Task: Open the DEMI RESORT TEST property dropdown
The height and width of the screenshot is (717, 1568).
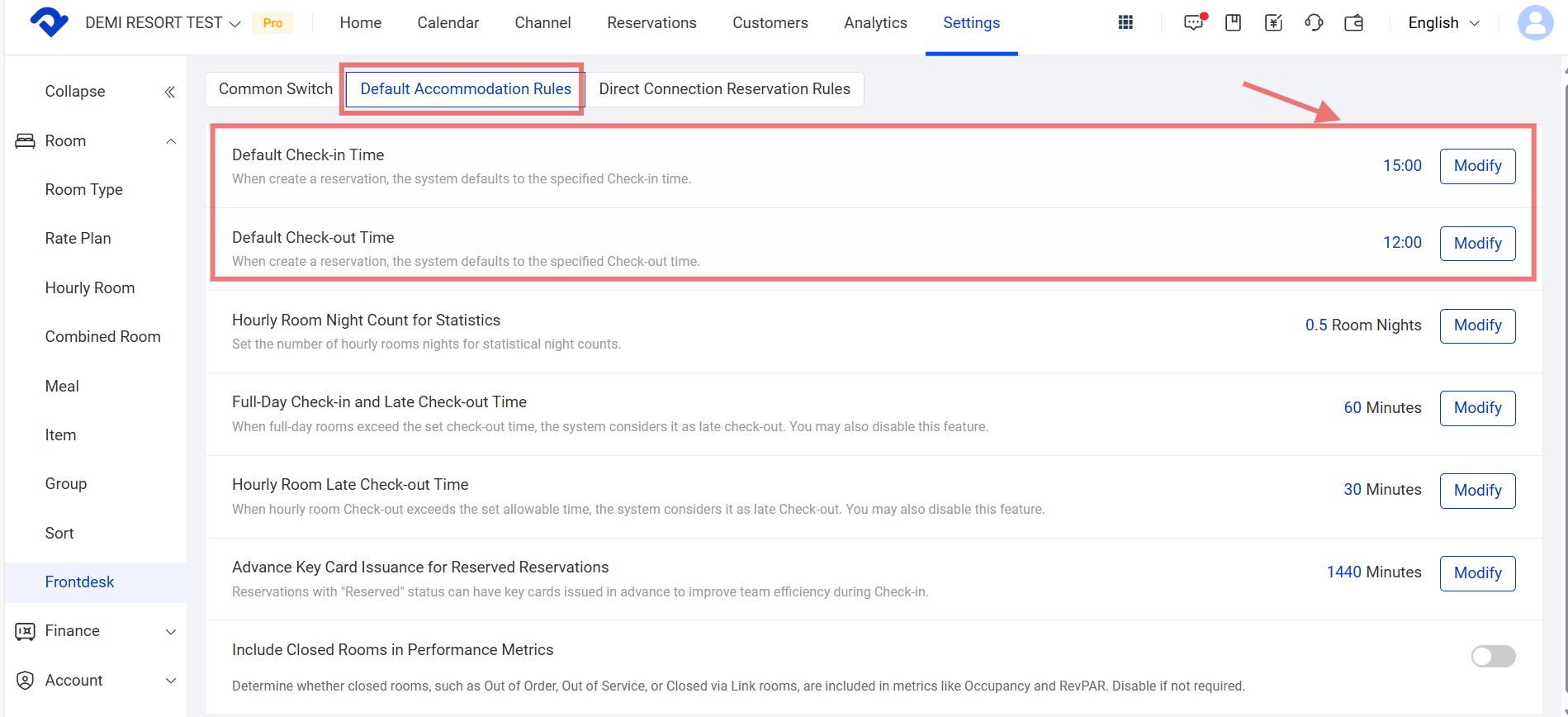Action: pos(163,23)
